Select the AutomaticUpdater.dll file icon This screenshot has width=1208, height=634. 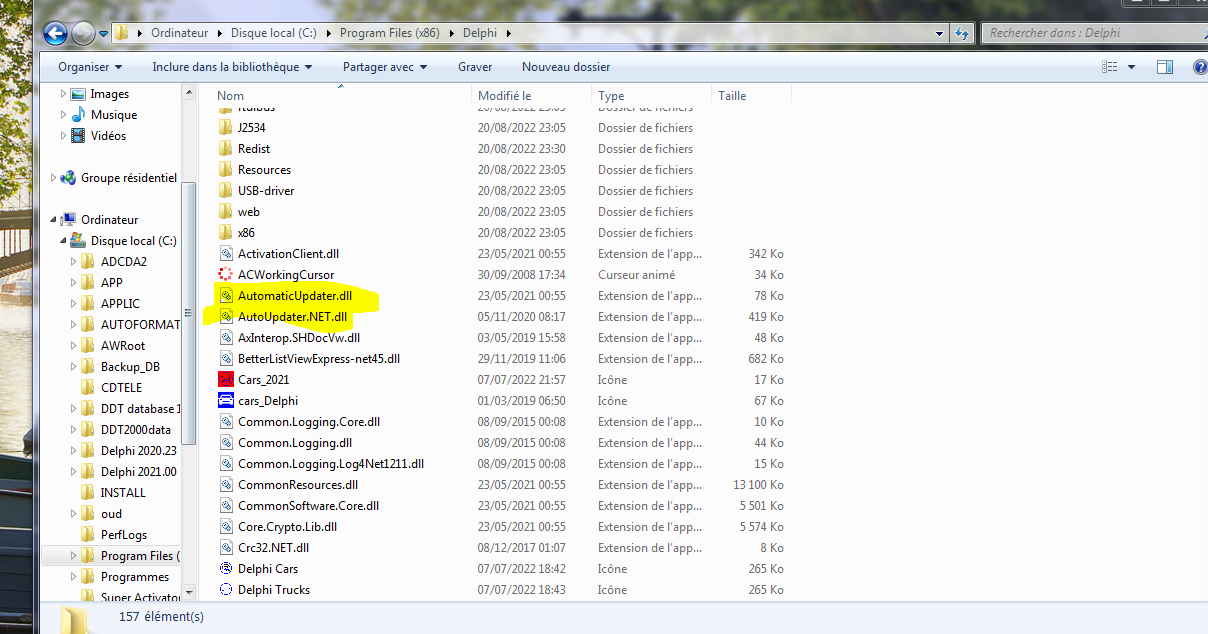[x=226, y=296]
